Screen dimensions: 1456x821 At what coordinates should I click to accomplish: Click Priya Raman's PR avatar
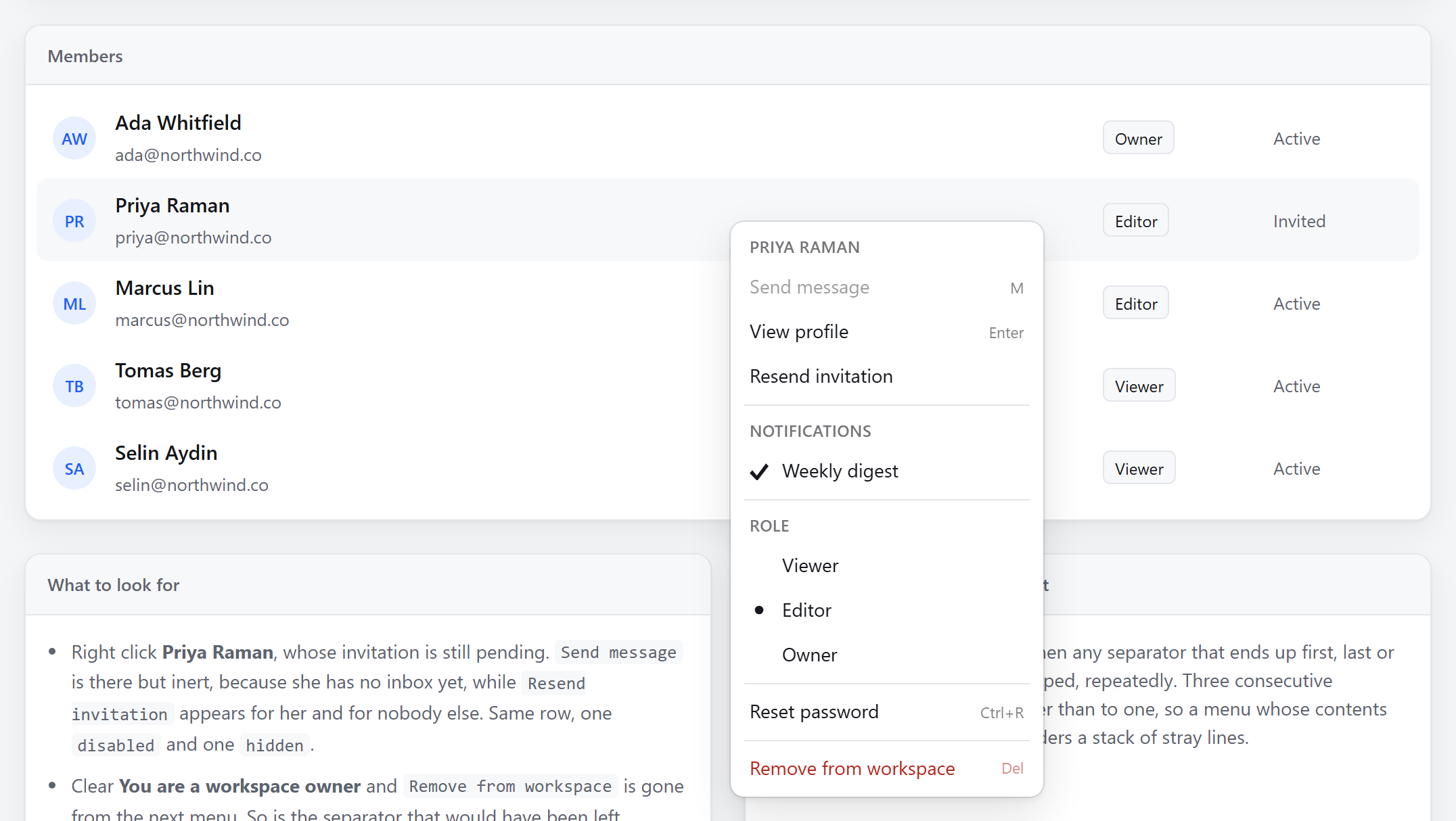[74, 221]
